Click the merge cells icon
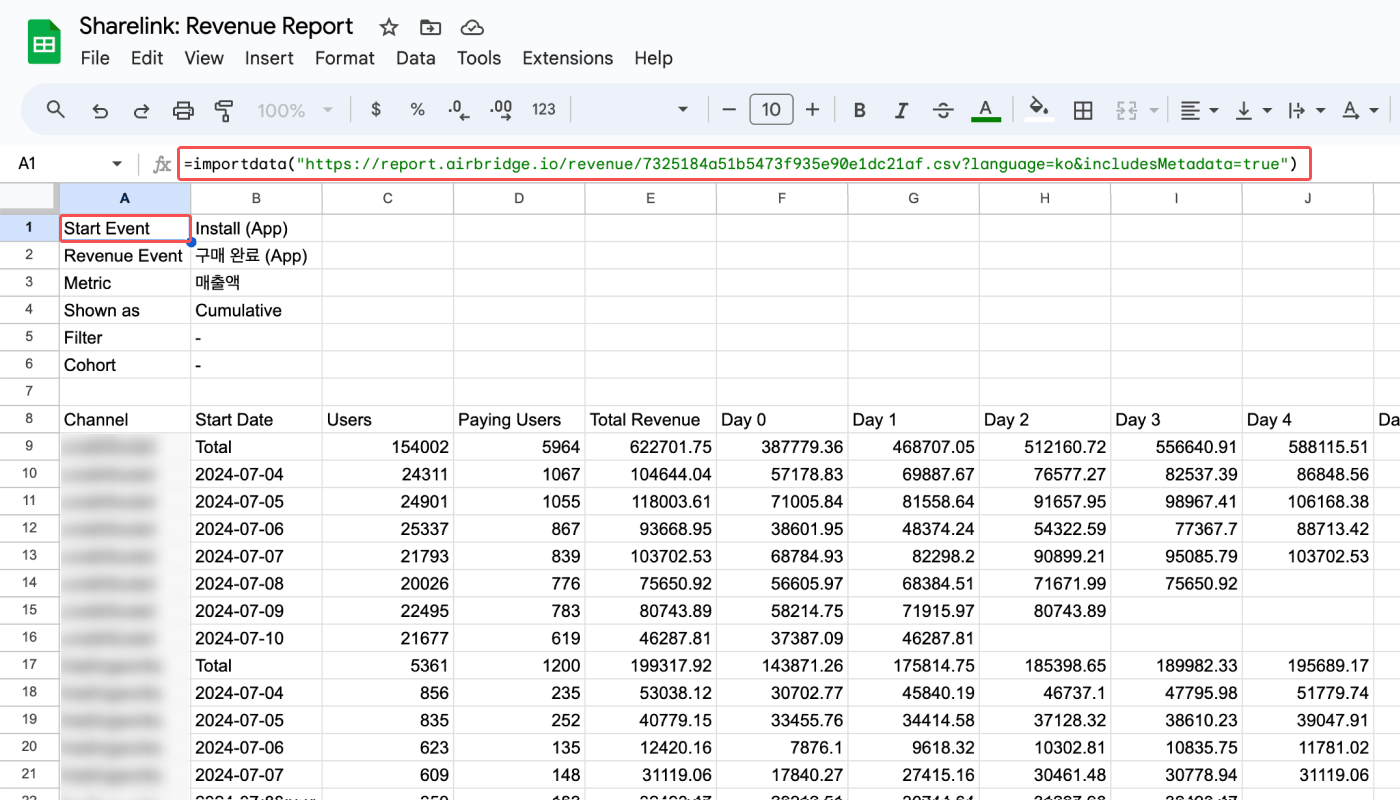 [x=1127, y=110]
